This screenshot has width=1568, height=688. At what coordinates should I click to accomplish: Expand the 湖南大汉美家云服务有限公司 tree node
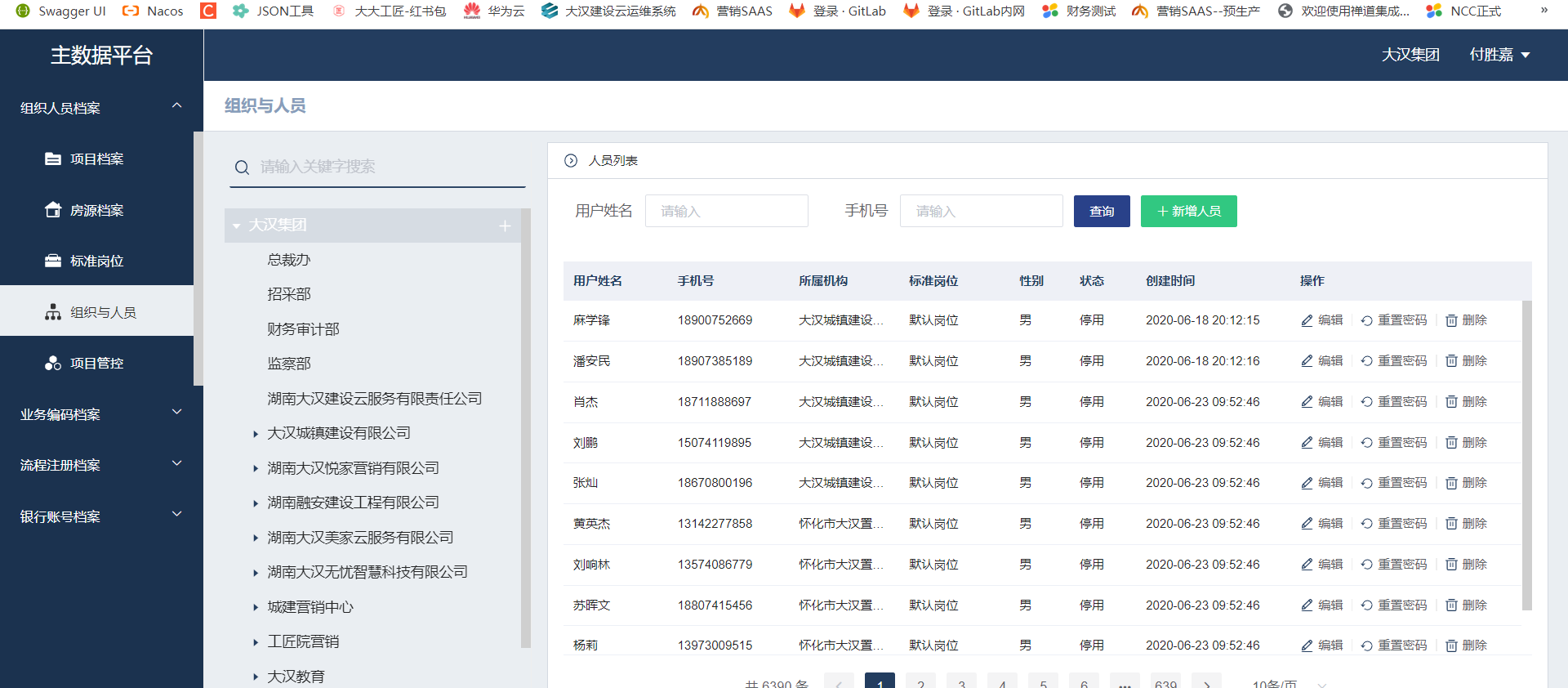256,538
